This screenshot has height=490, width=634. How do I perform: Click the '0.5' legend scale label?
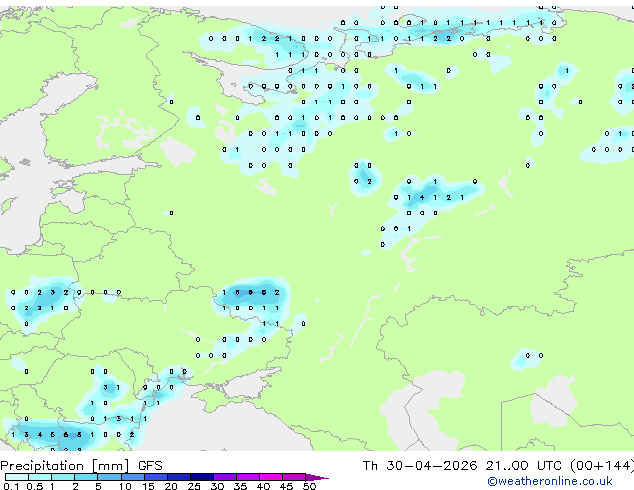tap(35, 486)
